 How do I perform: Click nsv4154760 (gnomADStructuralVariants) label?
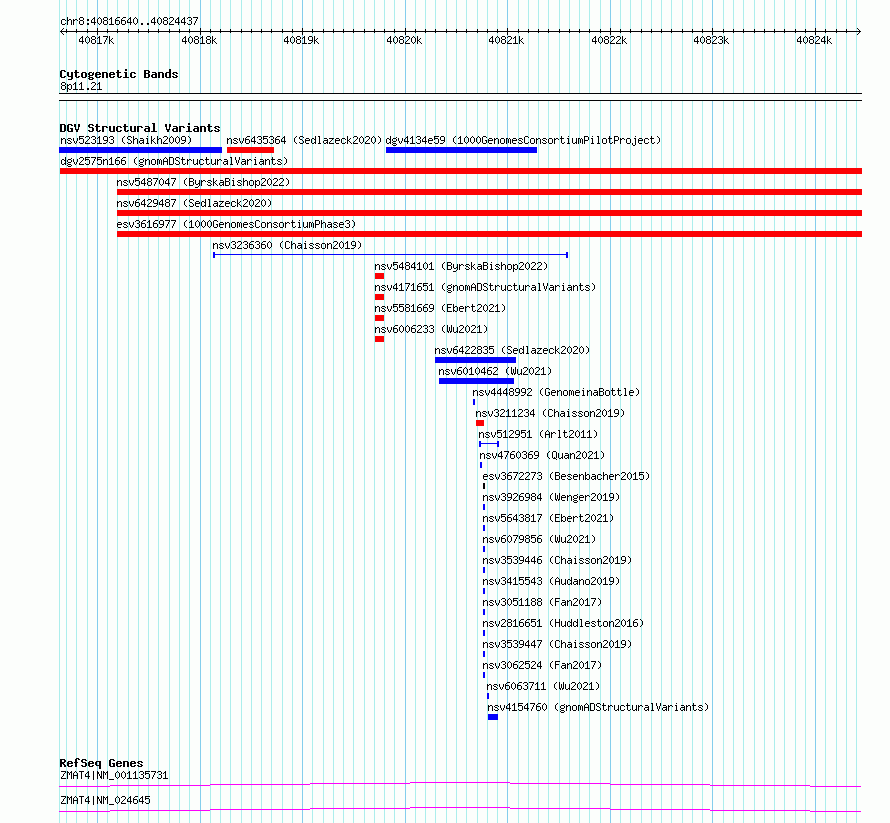[x=598, y=707]
